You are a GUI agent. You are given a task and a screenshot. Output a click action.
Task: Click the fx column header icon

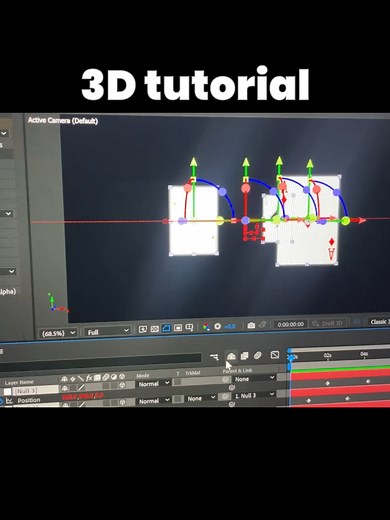pyautogui.click(x=89, y=378)
